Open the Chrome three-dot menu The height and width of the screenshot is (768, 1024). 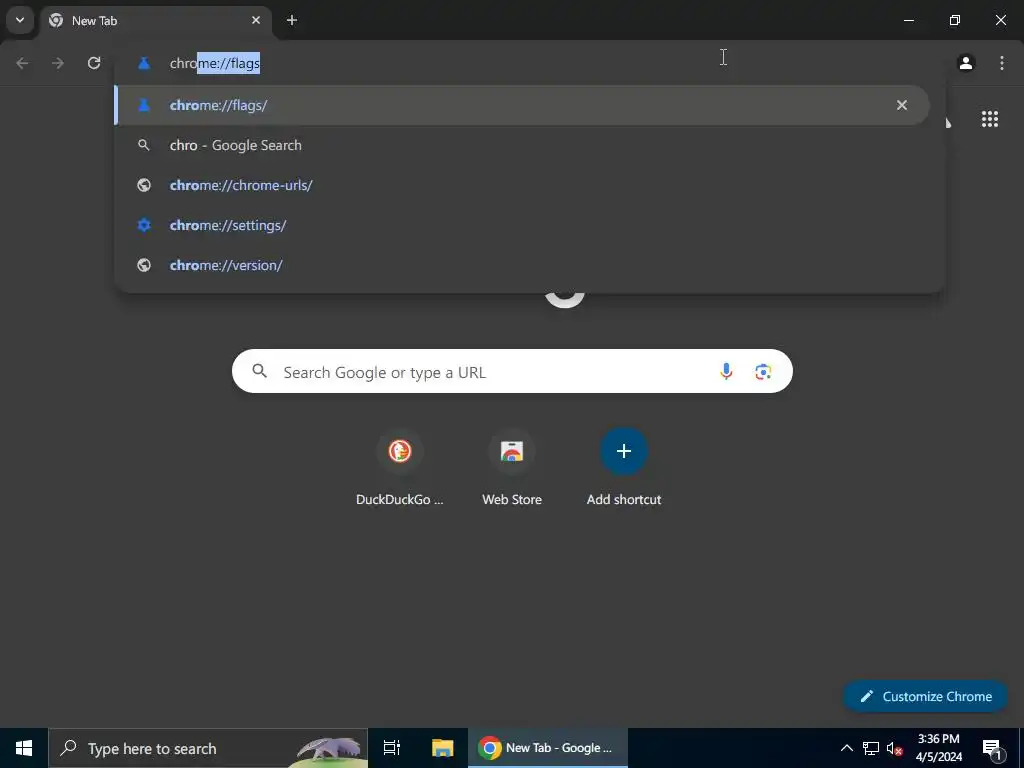click(1002, 63)
